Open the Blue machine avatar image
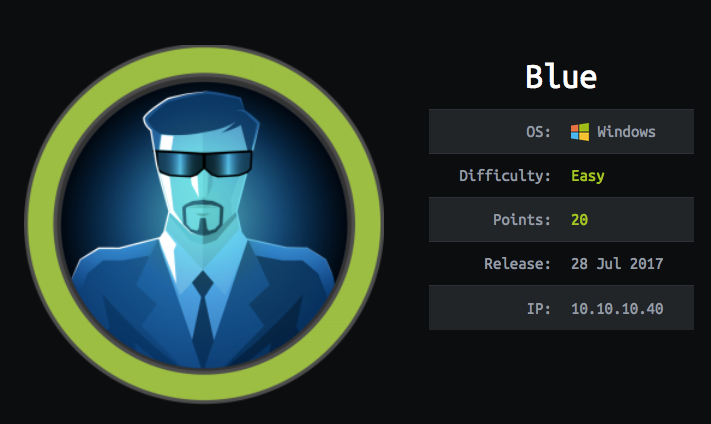Viewport: 711px width, 424px height. (x=204, y=224)
